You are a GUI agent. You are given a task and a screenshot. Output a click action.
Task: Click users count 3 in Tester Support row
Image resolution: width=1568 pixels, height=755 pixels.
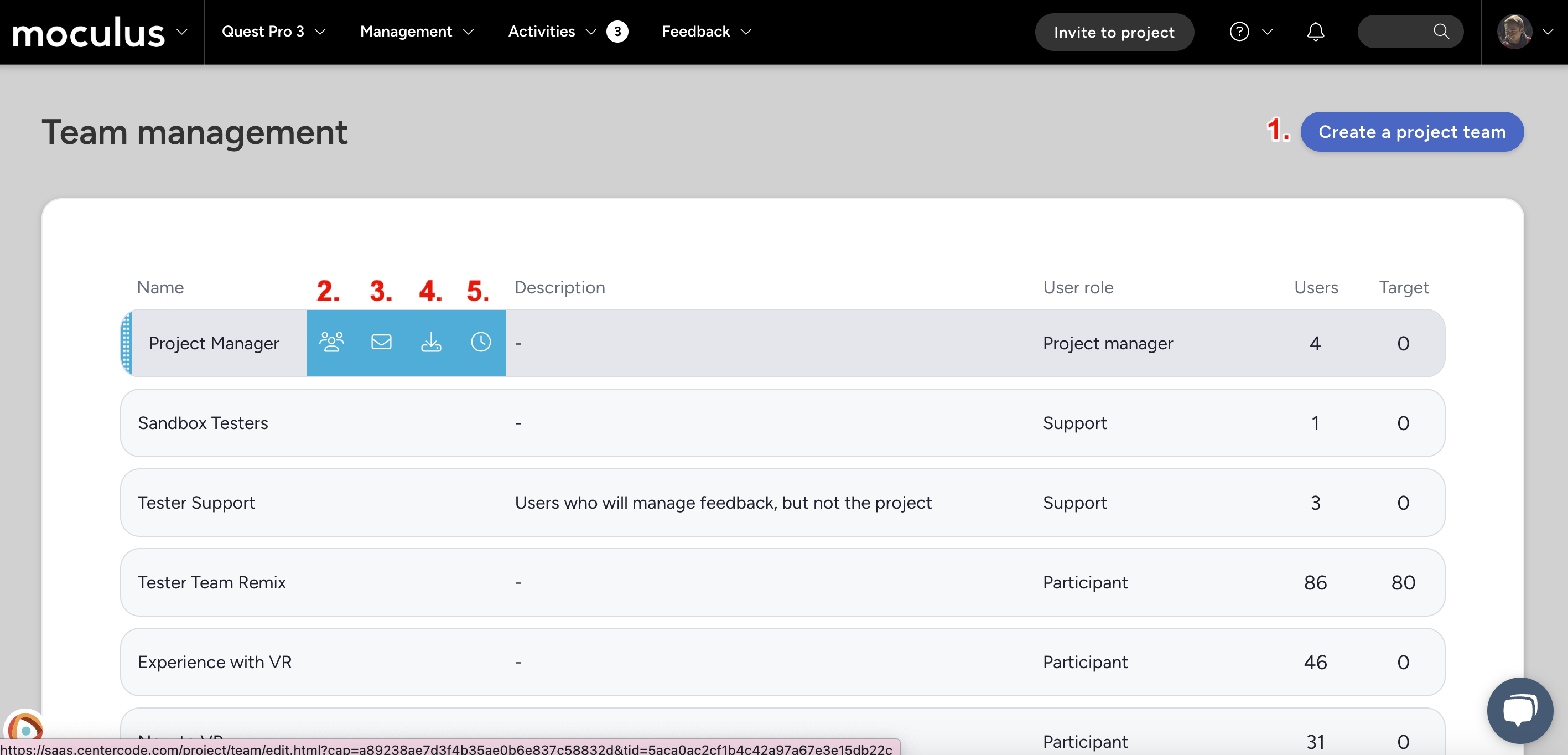pos(1315,503)
